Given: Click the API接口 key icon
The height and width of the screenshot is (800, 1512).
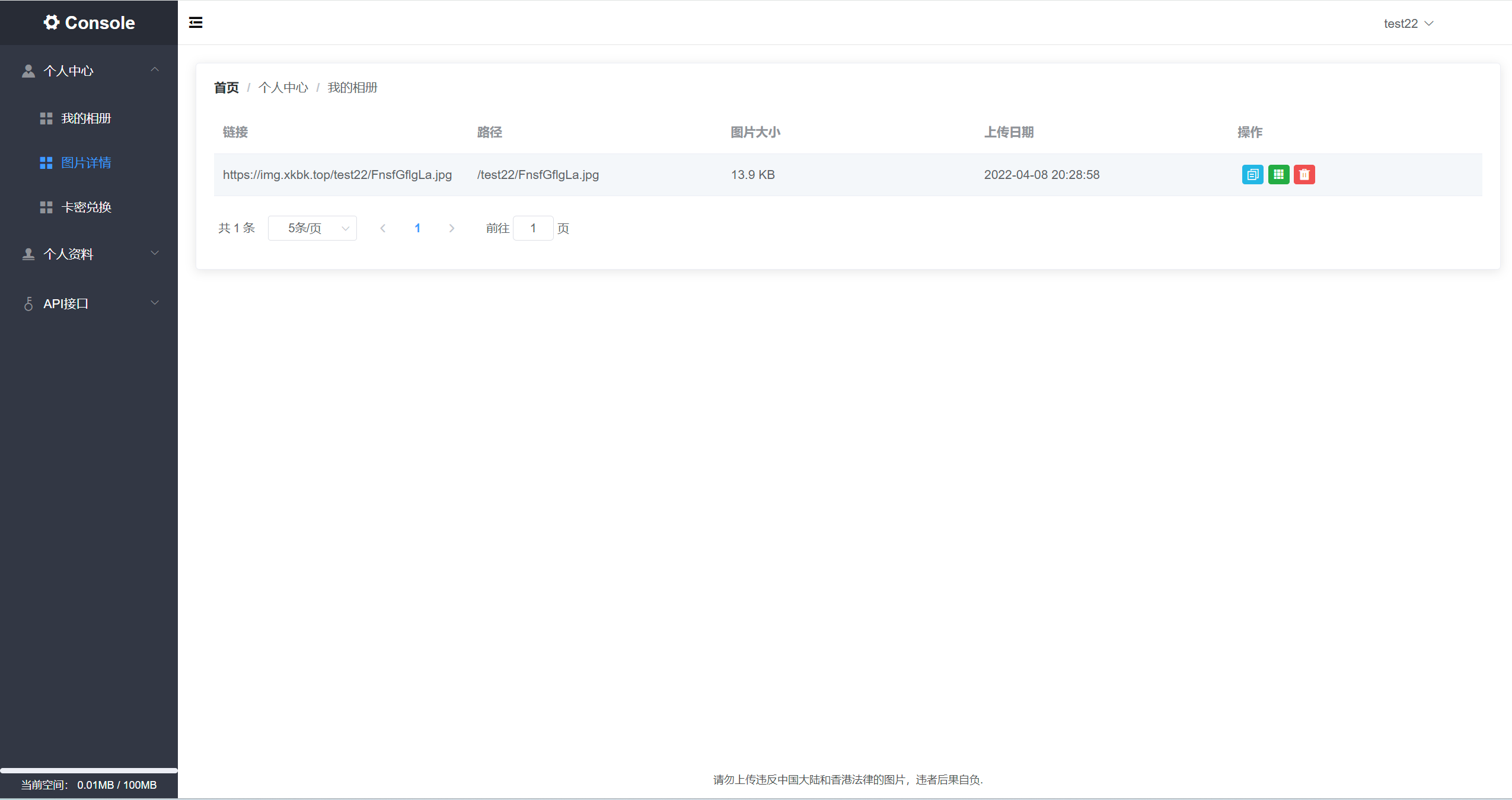Looking at the screenshot, I should [x=28, y=304].
